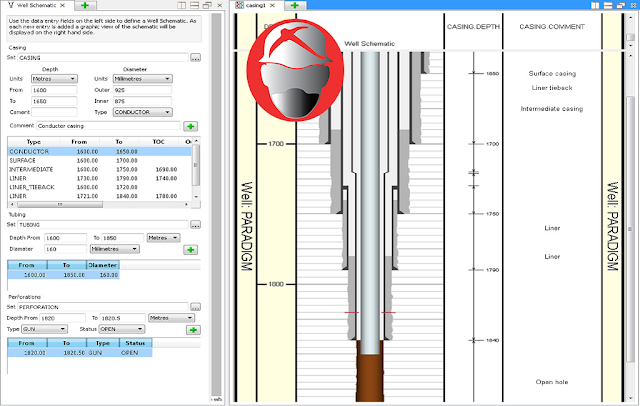
Task: Click the Outer diameter field 925
Action: coord(142,90)
